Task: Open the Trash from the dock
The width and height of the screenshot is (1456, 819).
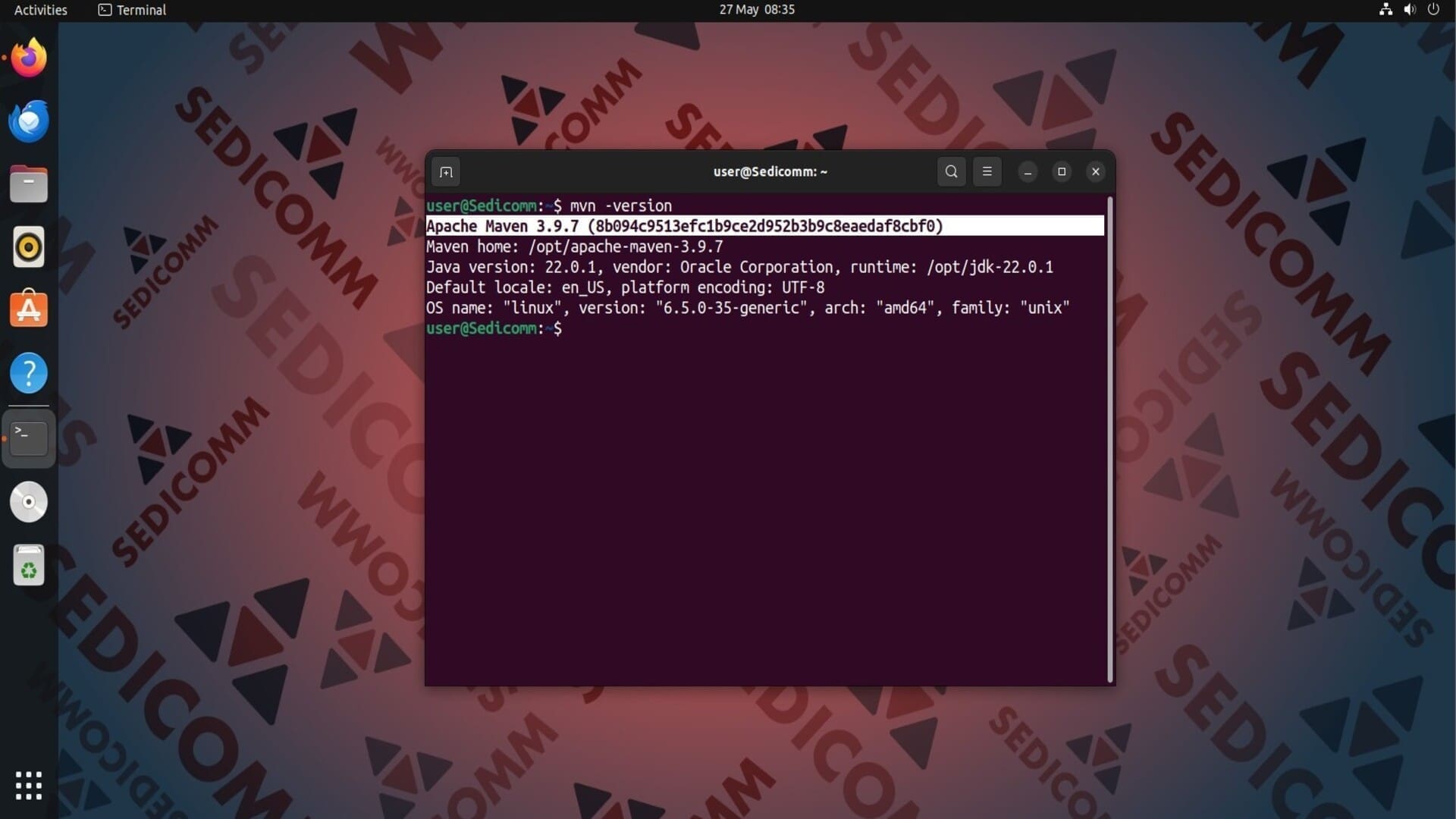Action: tap(29, 566)
